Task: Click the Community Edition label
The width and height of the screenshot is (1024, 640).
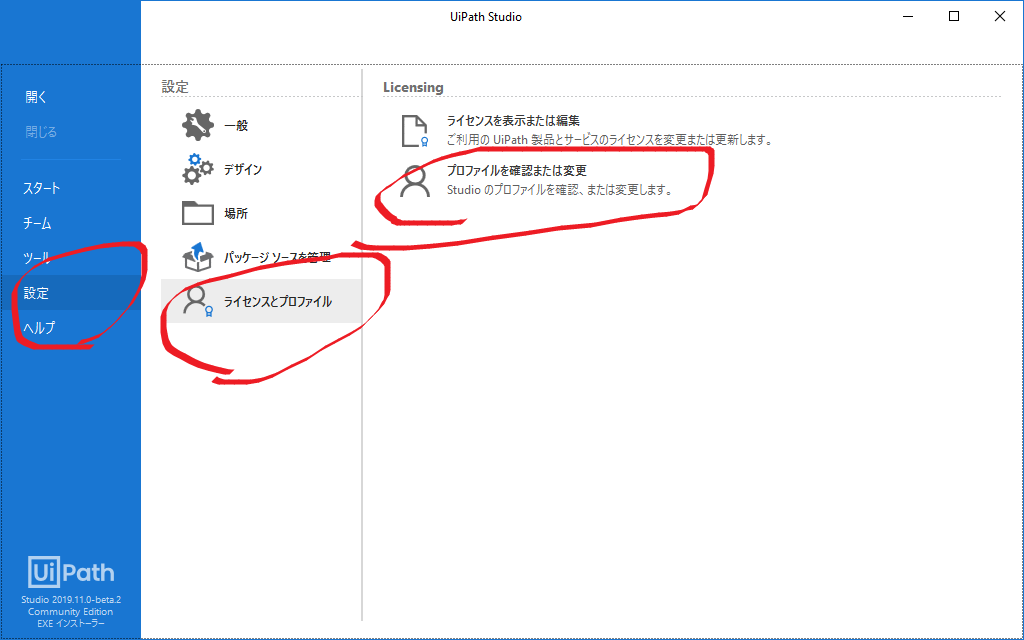Action: tap(71, 612)
